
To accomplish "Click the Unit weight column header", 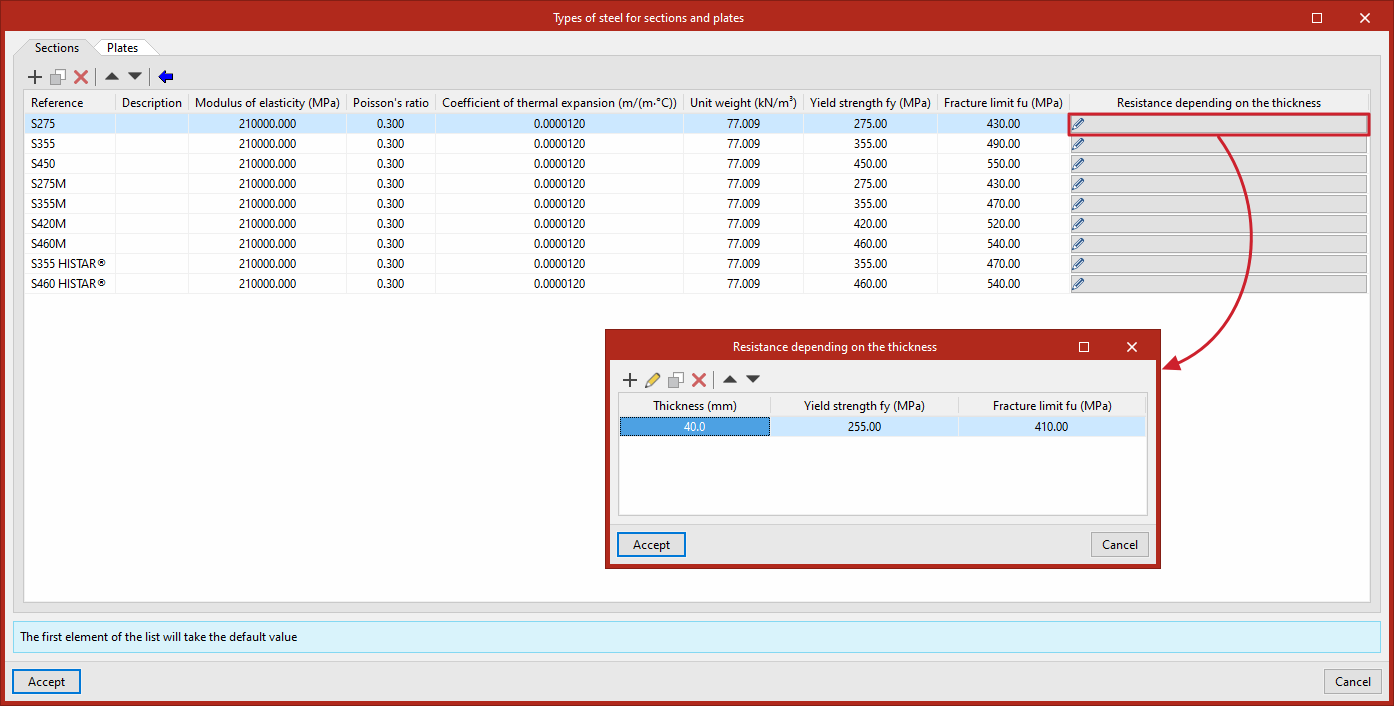I will [743, 103].
